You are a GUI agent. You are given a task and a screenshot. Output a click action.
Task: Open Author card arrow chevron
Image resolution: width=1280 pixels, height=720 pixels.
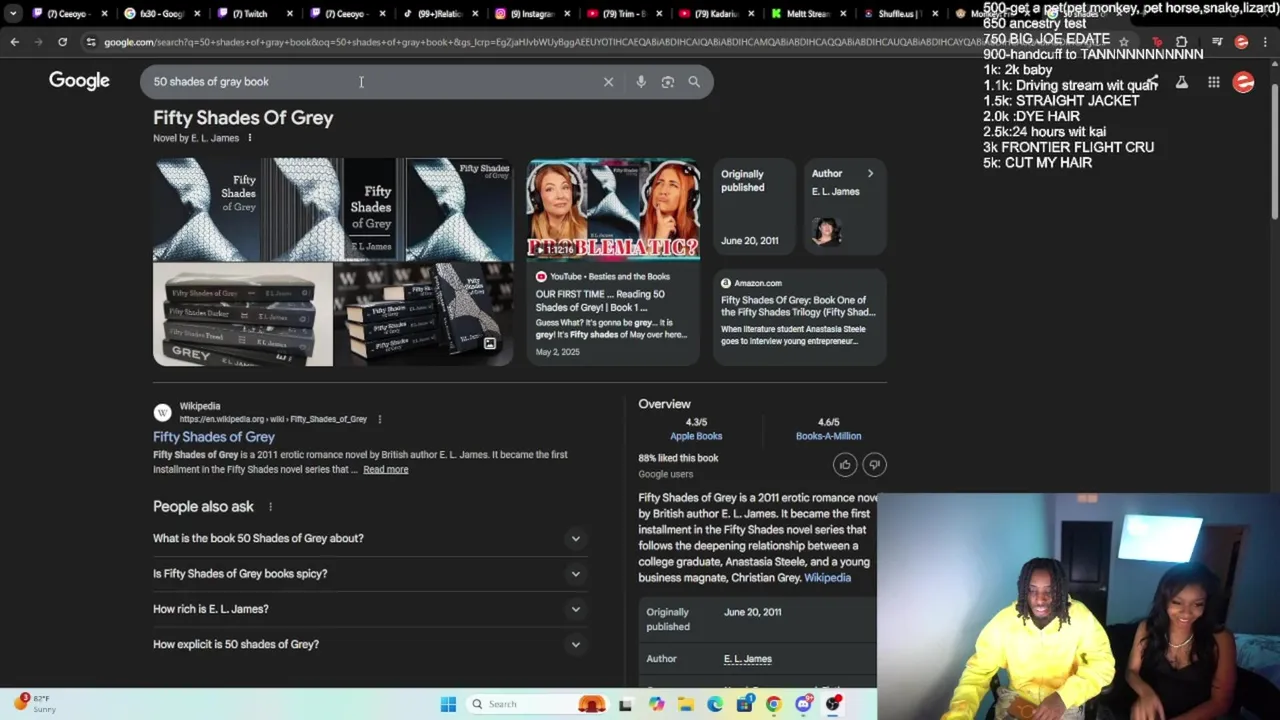[870, 174]
